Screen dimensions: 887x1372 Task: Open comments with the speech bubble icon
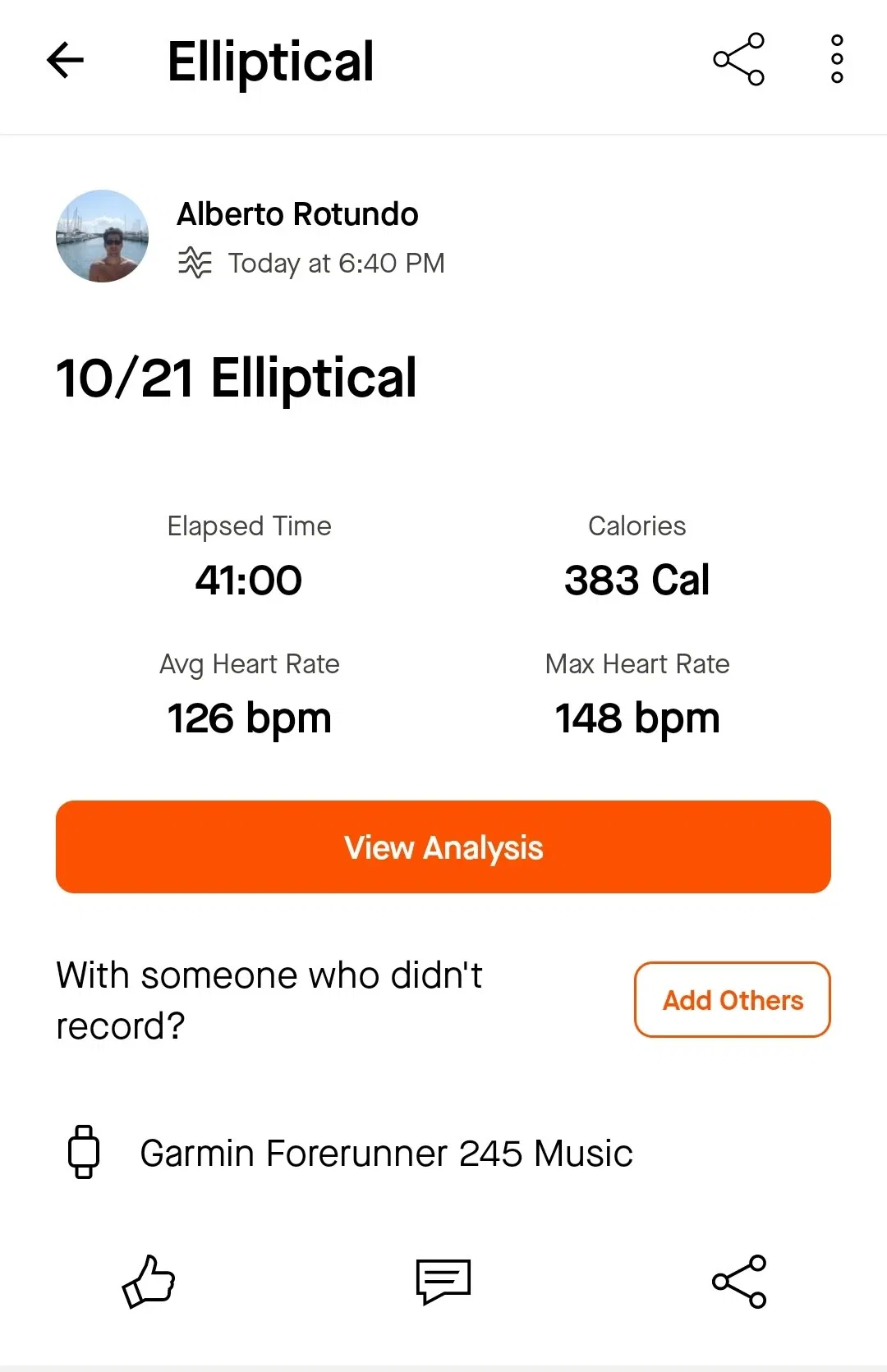tap(443, 1281)
